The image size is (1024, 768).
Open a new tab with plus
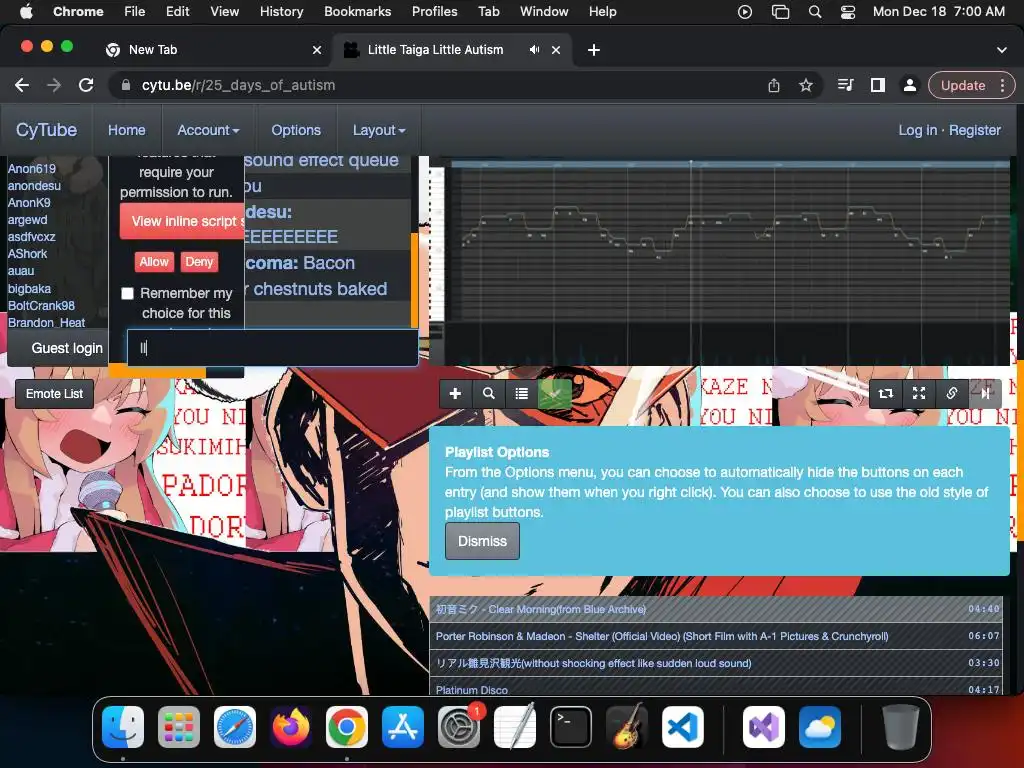coord(594,50)
